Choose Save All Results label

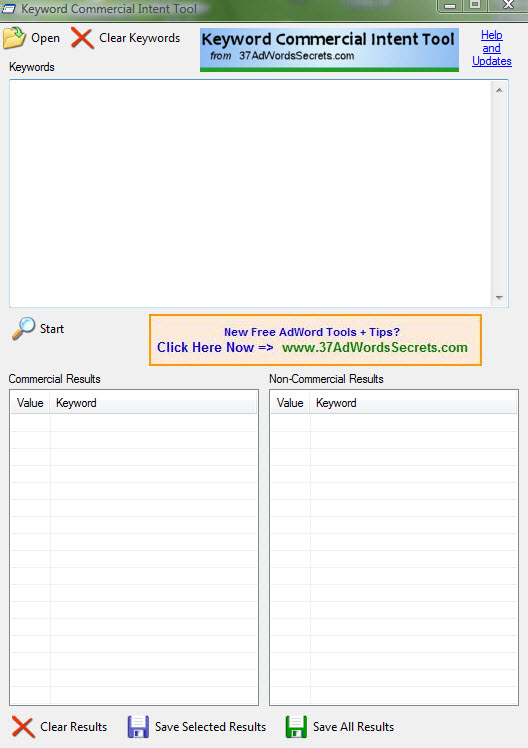[353, 727]
